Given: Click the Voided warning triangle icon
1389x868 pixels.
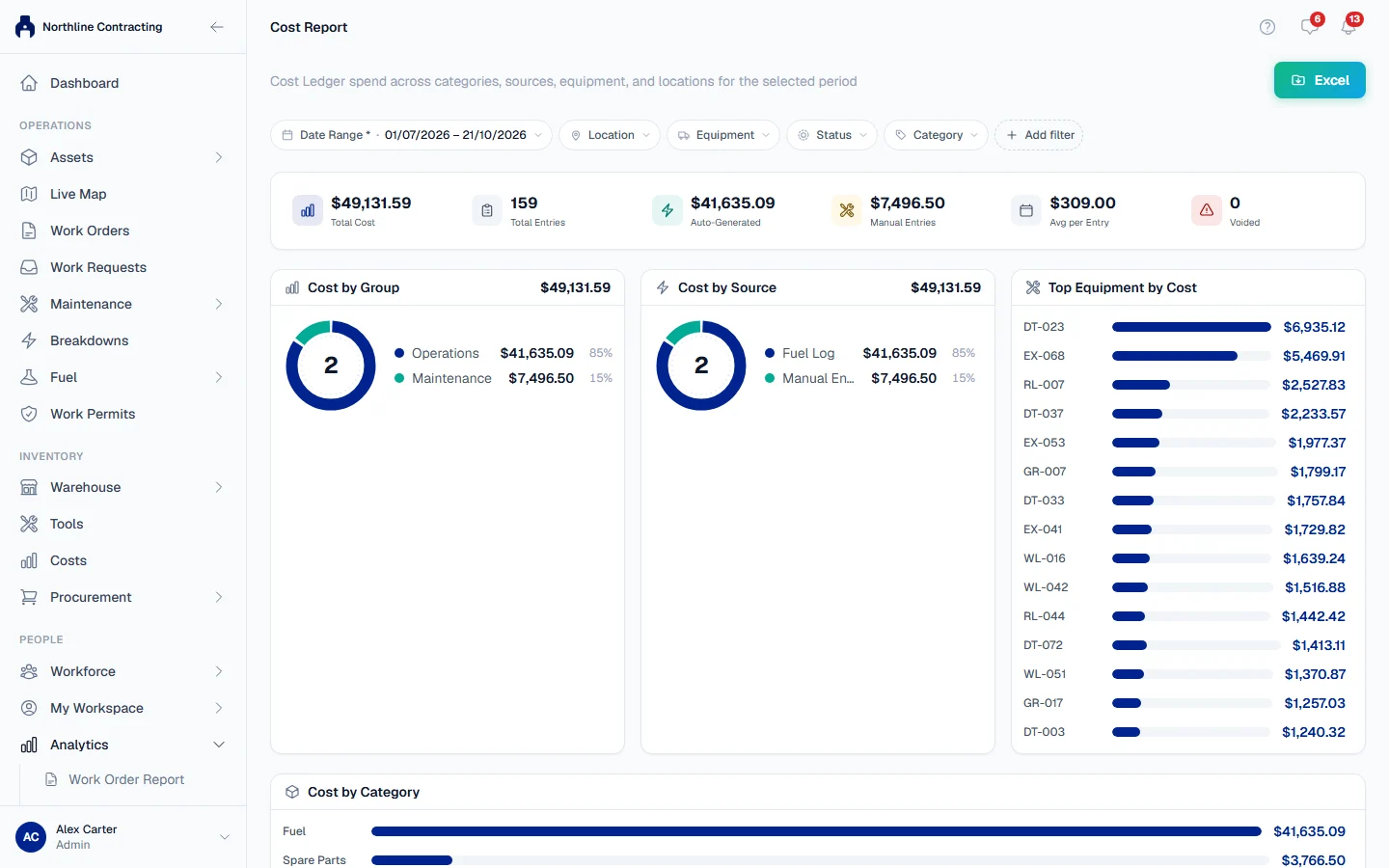Looking at the screenshot, I should click(x=1207, y=210).
